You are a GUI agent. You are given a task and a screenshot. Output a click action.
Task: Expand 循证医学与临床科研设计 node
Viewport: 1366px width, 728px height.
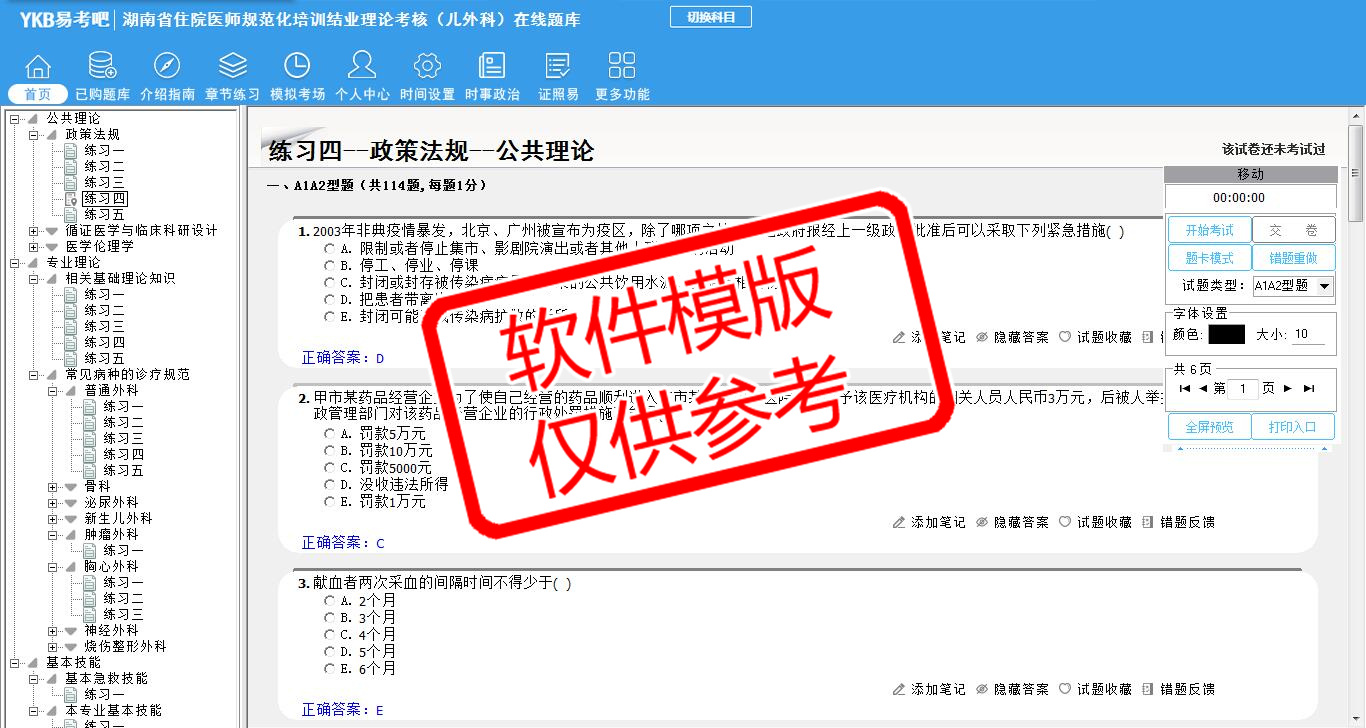[34, 231]
